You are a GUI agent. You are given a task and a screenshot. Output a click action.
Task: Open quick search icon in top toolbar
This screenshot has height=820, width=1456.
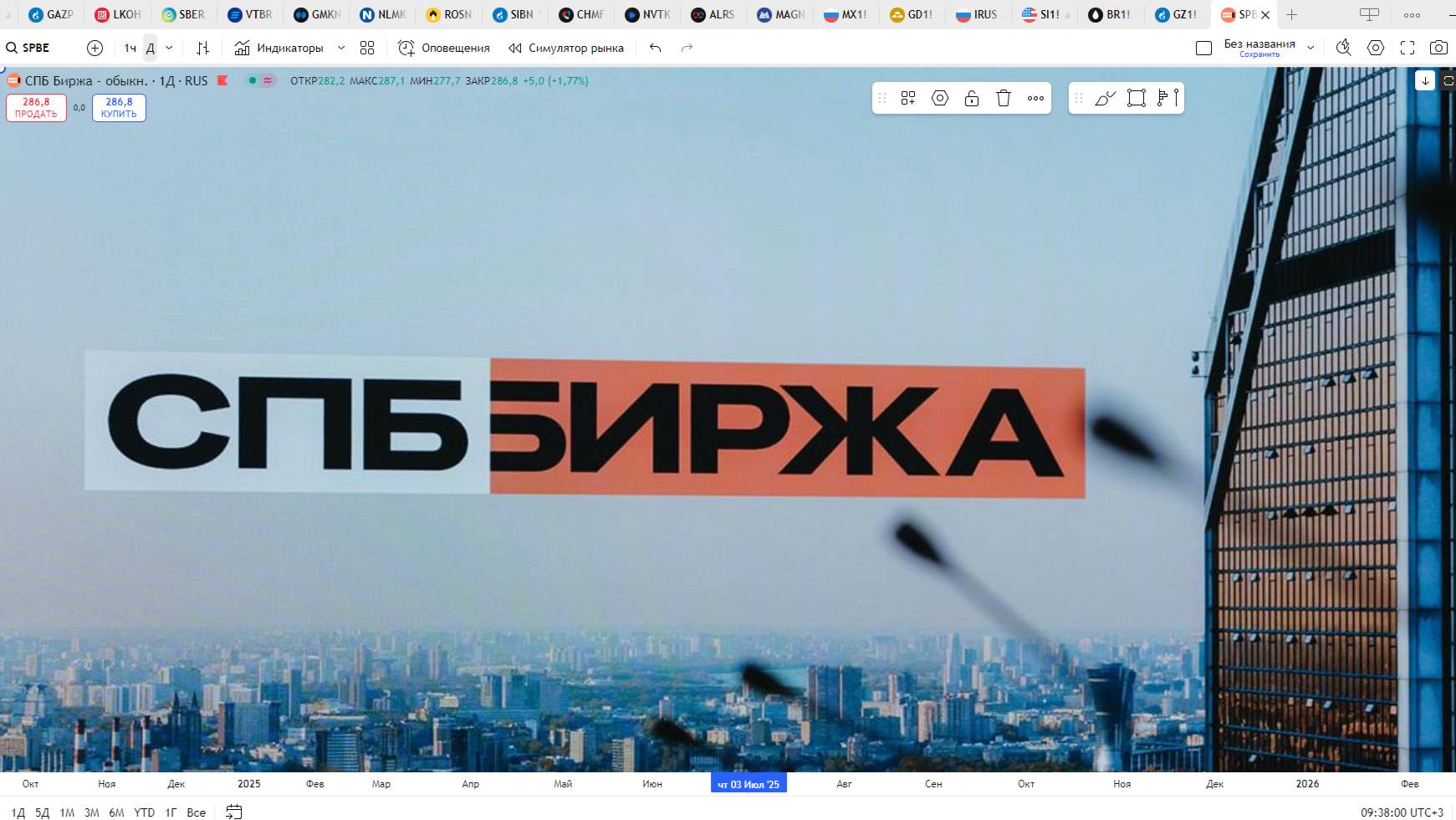pos(1344,48)
